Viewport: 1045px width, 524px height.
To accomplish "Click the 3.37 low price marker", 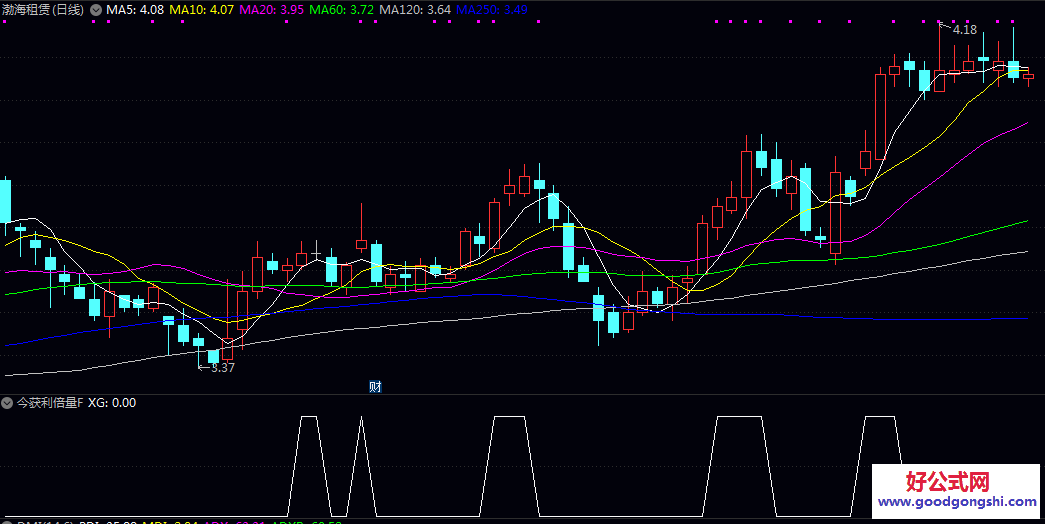I will coord(222,368).
